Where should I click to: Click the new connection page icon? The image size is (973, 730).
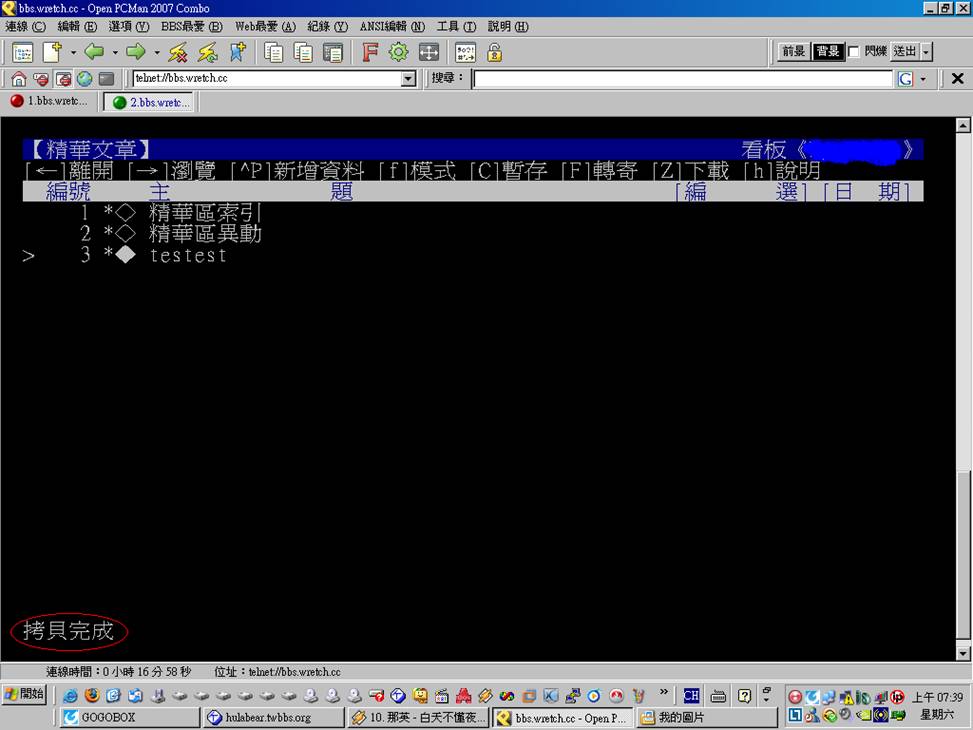tap(52, 52)
